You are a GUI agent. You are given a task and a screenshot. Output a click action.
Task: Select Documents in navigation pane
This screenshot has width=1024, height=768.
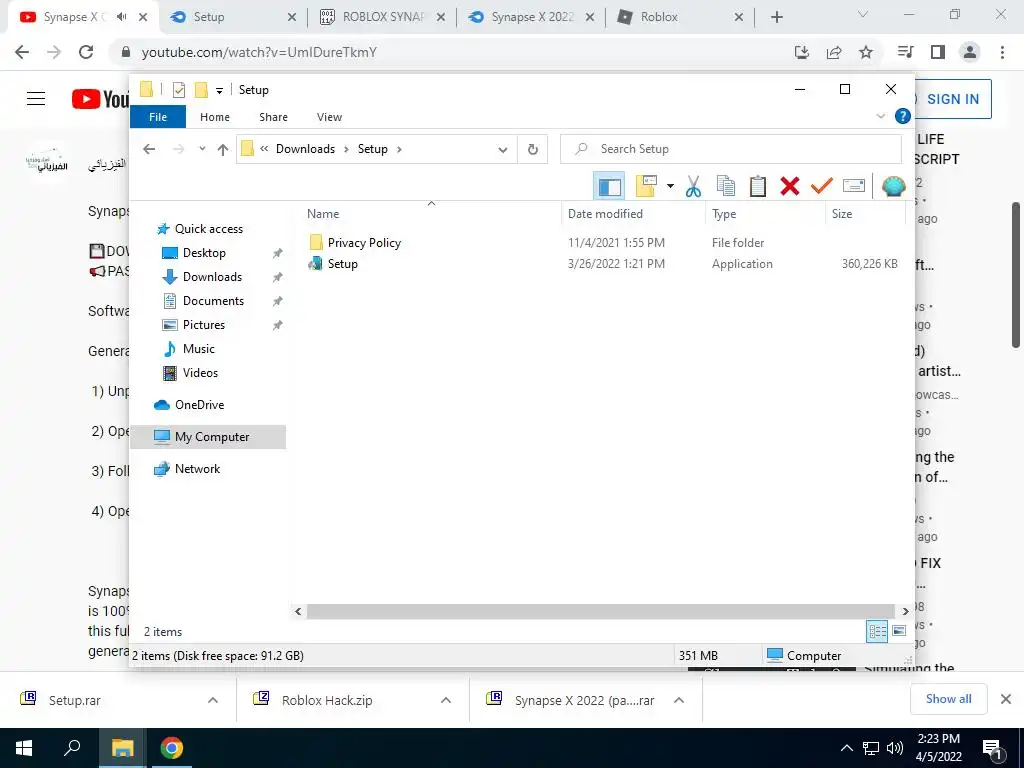tap(213, 301)
